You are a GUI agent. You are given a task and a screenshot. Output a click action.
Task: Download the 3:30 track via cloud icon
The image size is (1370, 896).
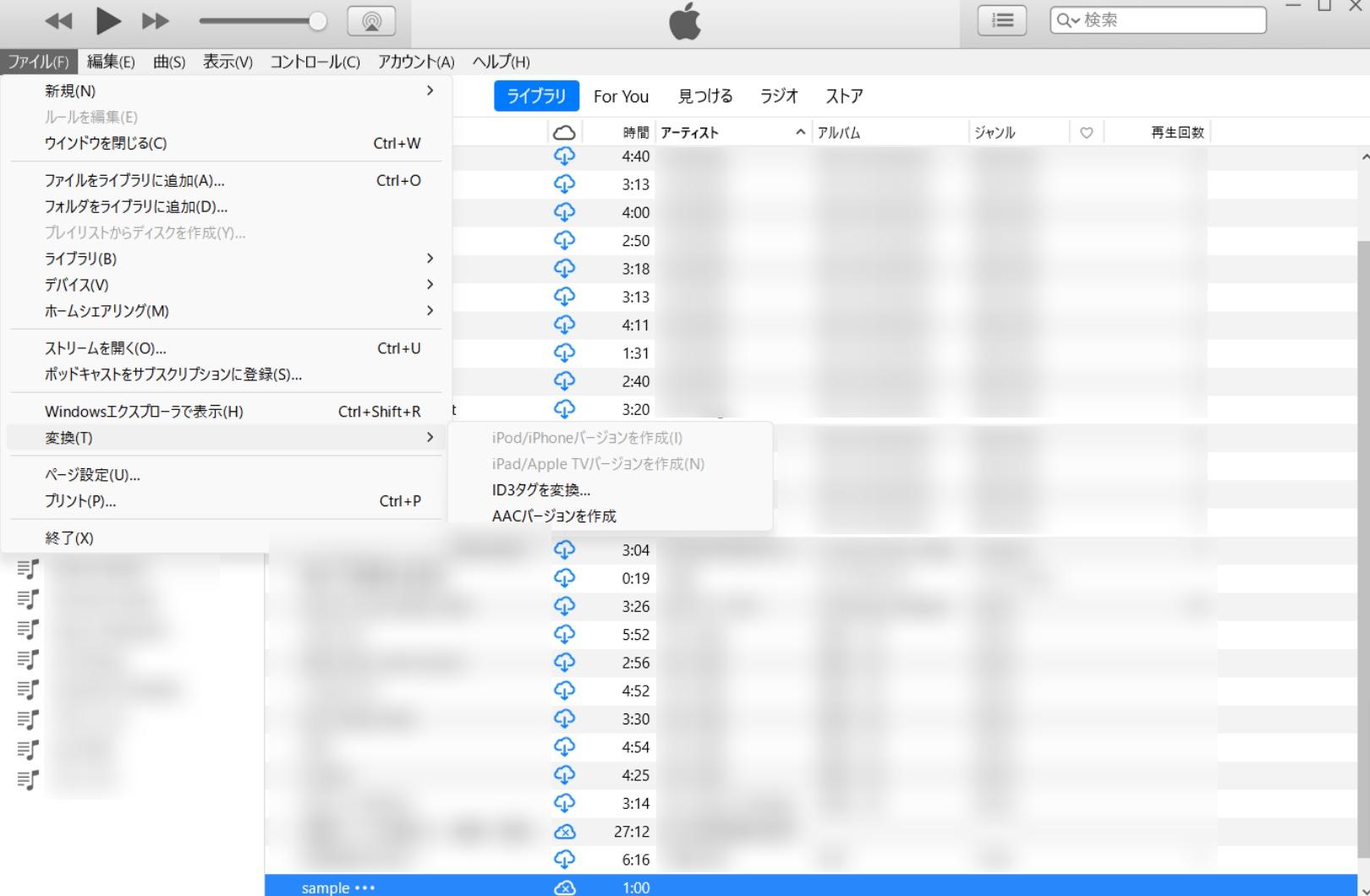(564, 719)
